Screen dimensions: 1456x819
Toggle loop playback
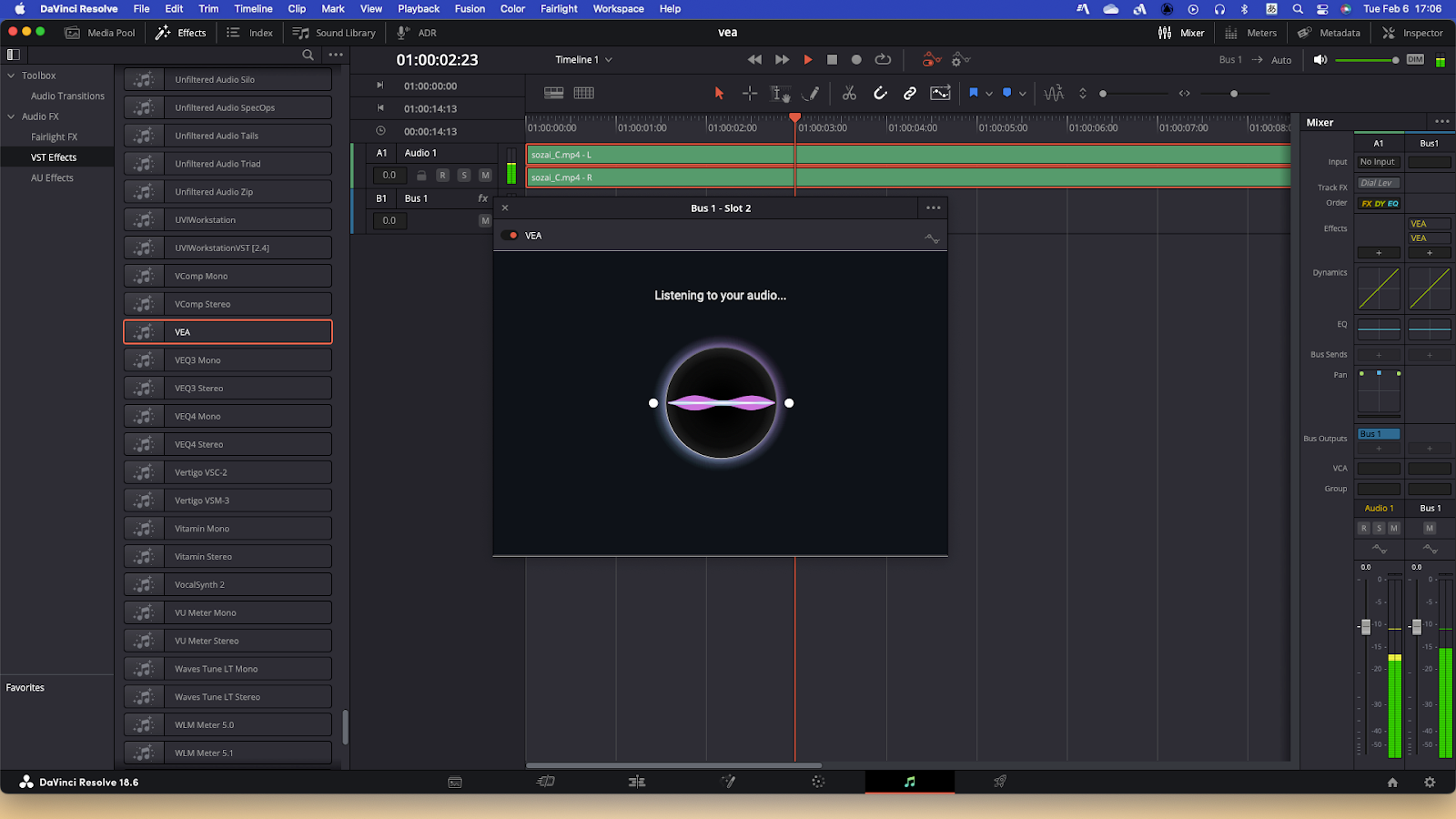883,59
